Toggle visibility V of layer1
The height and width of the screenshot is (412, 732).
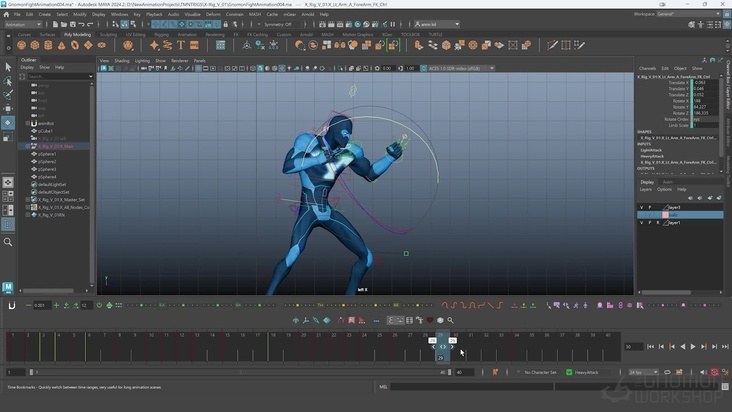[641, 222]
